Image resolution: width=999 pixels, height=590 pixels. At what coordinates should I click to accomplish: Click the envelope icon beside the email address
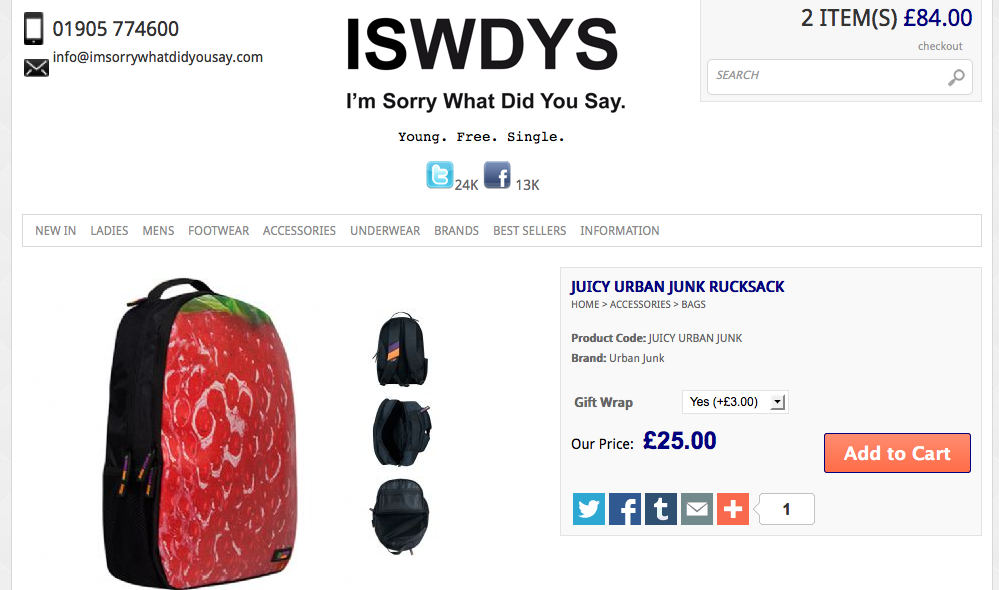tap(36, 68)
